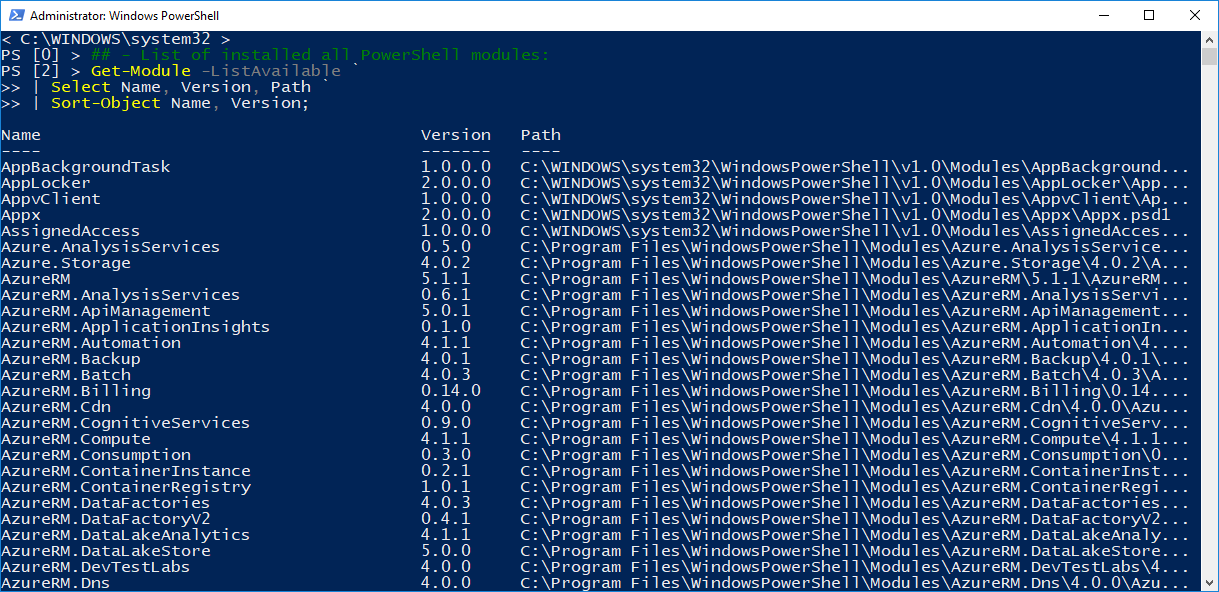Click the AssignedAccess module name
Screen dimensions: 1219x592
(x=71, y=231)
